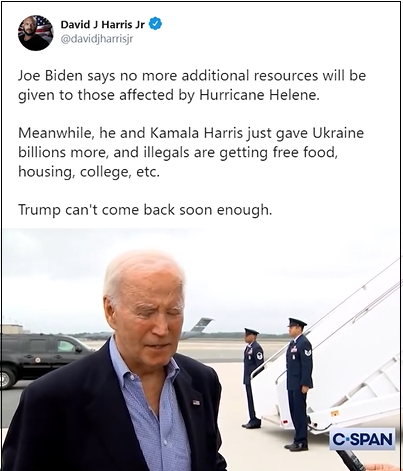Screen dimensions: 403x471
Task: Click the word "Ukraine" in the tweet
Action: click(338, 133)
